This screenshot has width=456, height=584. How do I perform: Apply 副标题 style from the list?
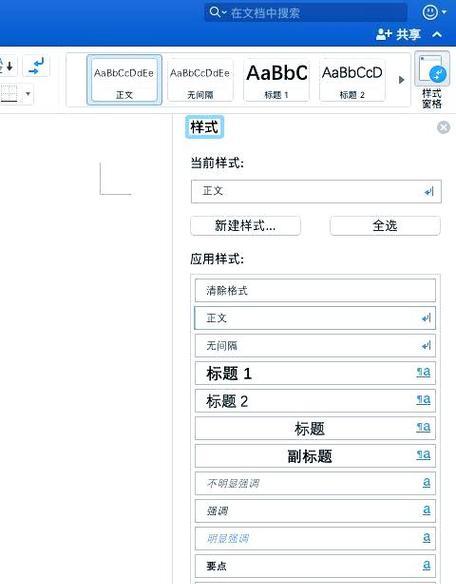pos(315,456)
